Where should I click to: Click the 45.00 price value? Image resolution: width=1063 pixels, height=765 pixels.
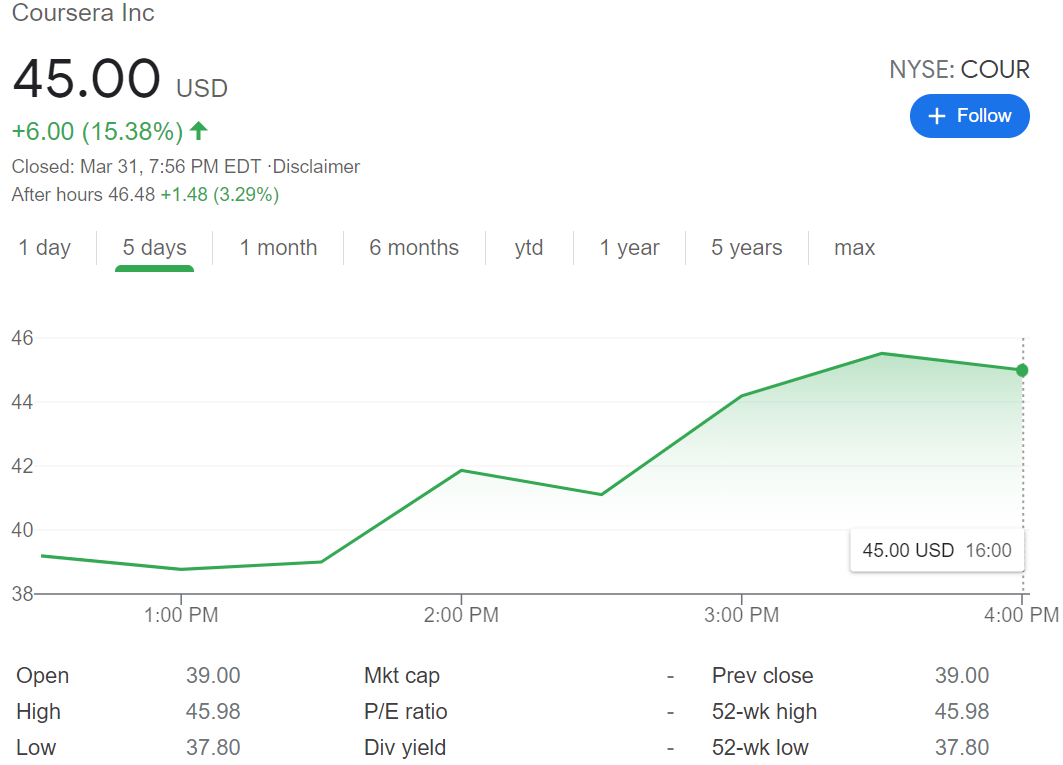(86, 79)
